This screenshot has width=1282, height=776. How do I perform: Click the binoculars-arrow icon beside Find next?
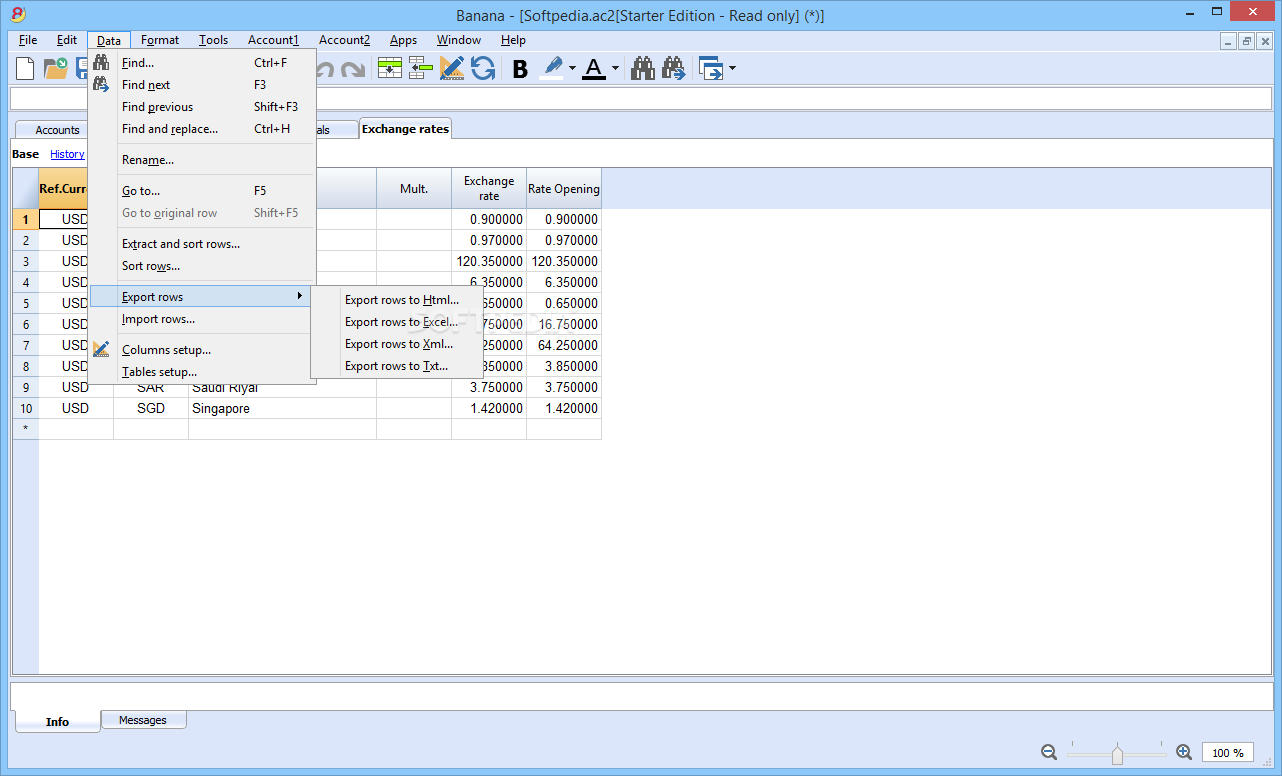[x=101, y=85]
